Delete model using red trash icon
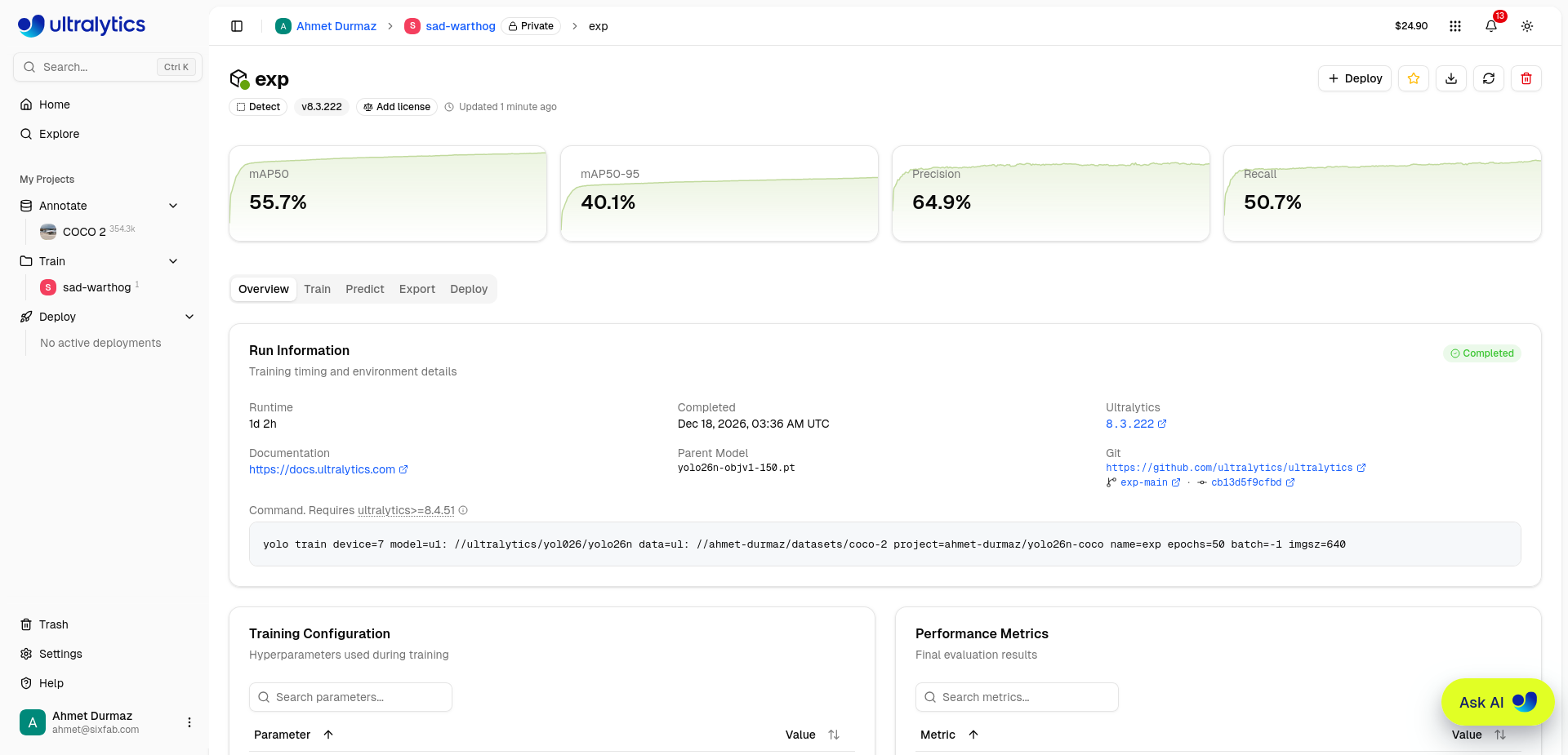Screen dimensions: 1568x755 click(x=1526, y=78)
